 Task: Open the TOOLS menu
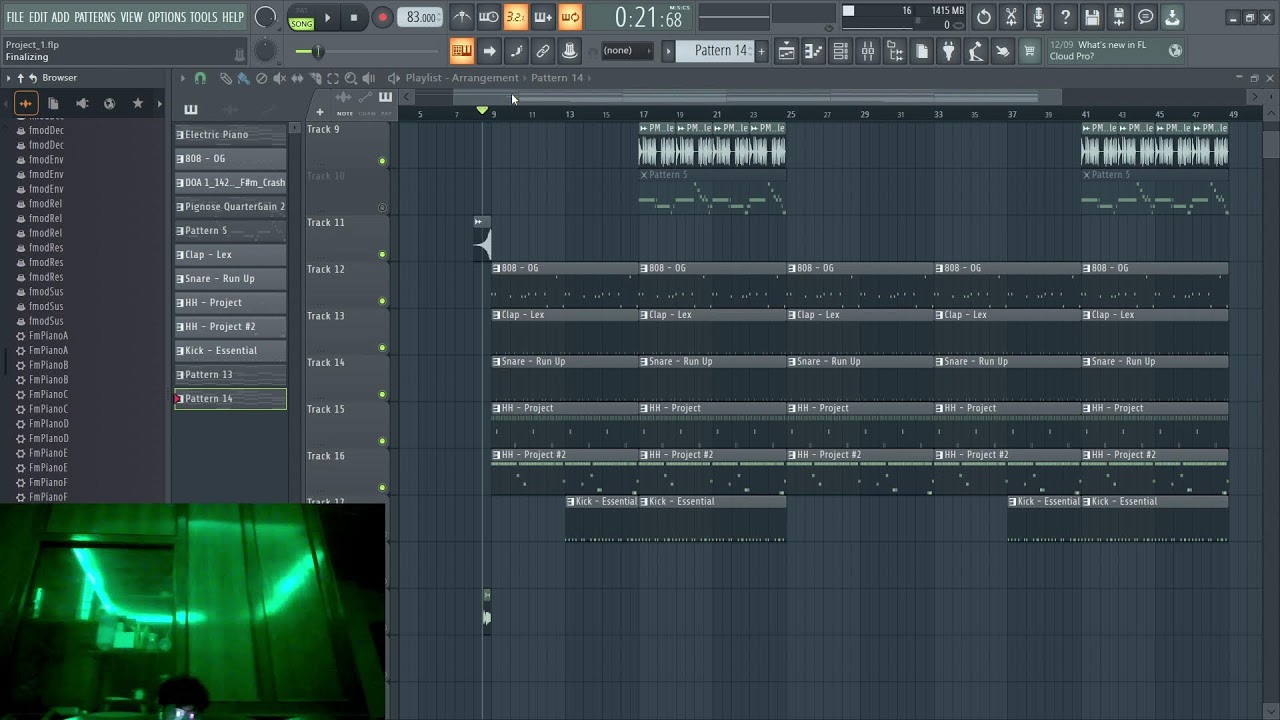204,17
